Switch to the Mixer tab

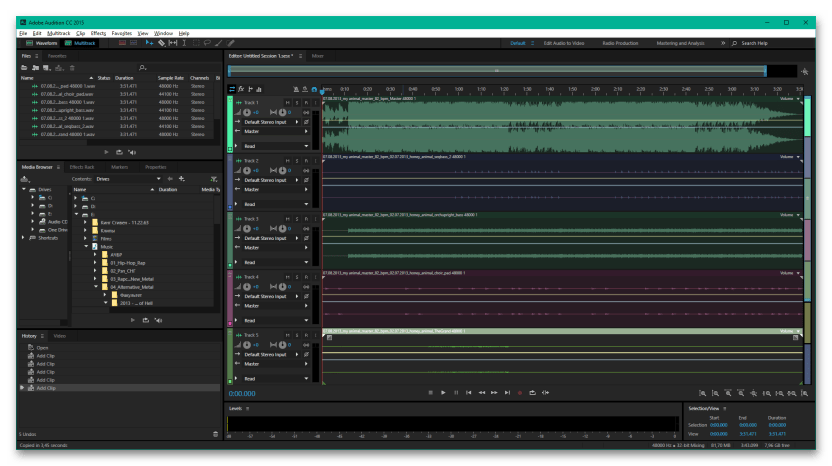click(x=317, y=56)
